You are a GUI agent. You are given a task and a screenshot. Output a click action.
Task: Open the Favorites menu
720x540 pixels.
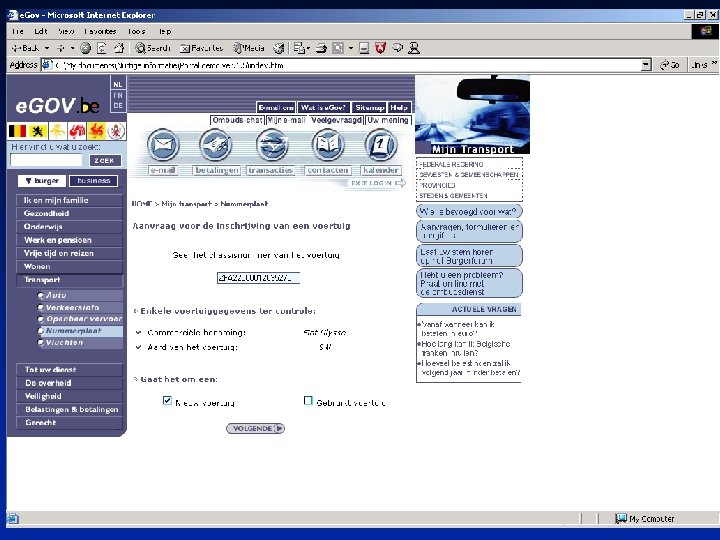click(100, 31)
